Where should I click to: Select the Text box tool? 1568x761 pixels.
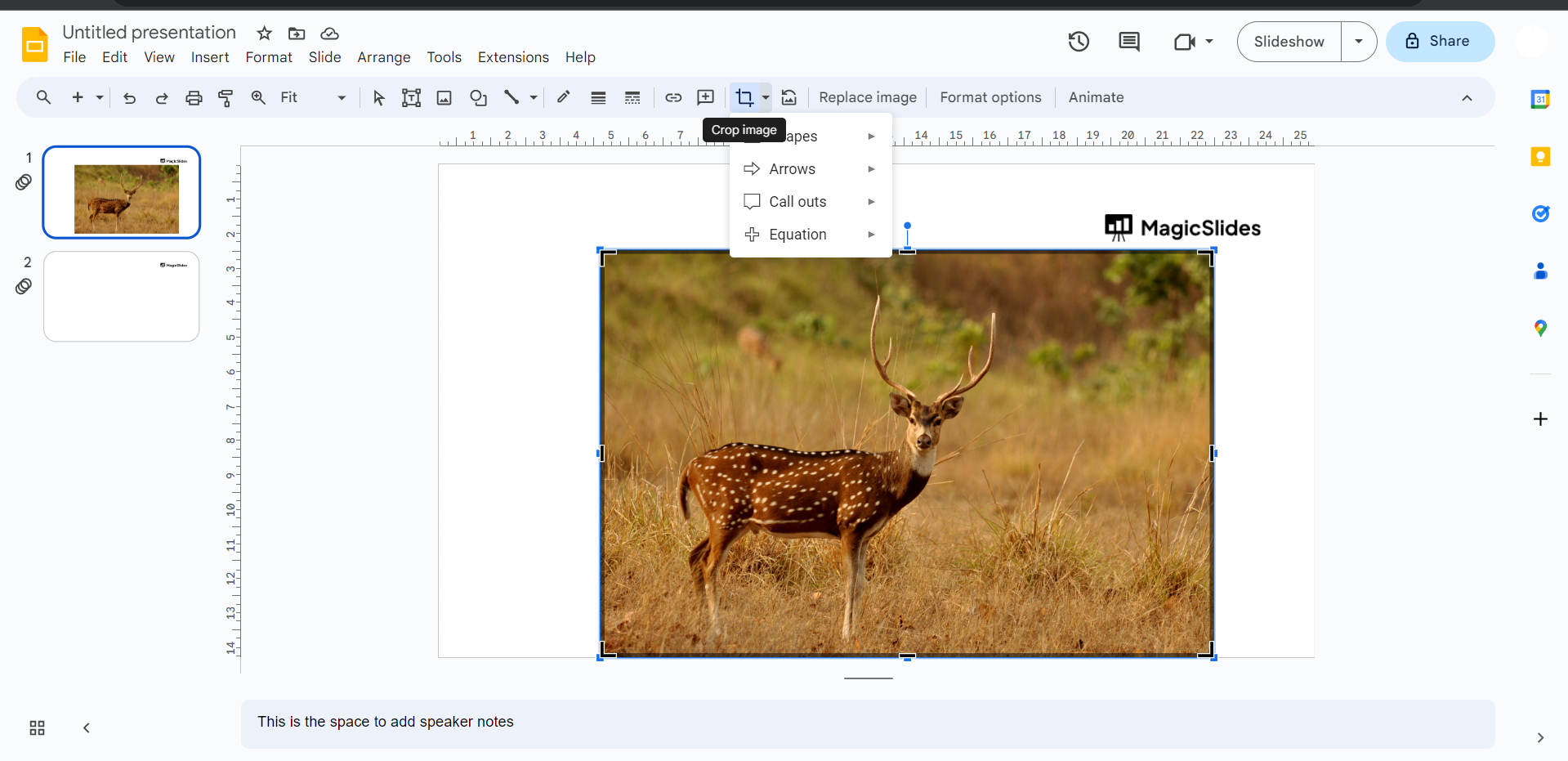click(411, 98)
